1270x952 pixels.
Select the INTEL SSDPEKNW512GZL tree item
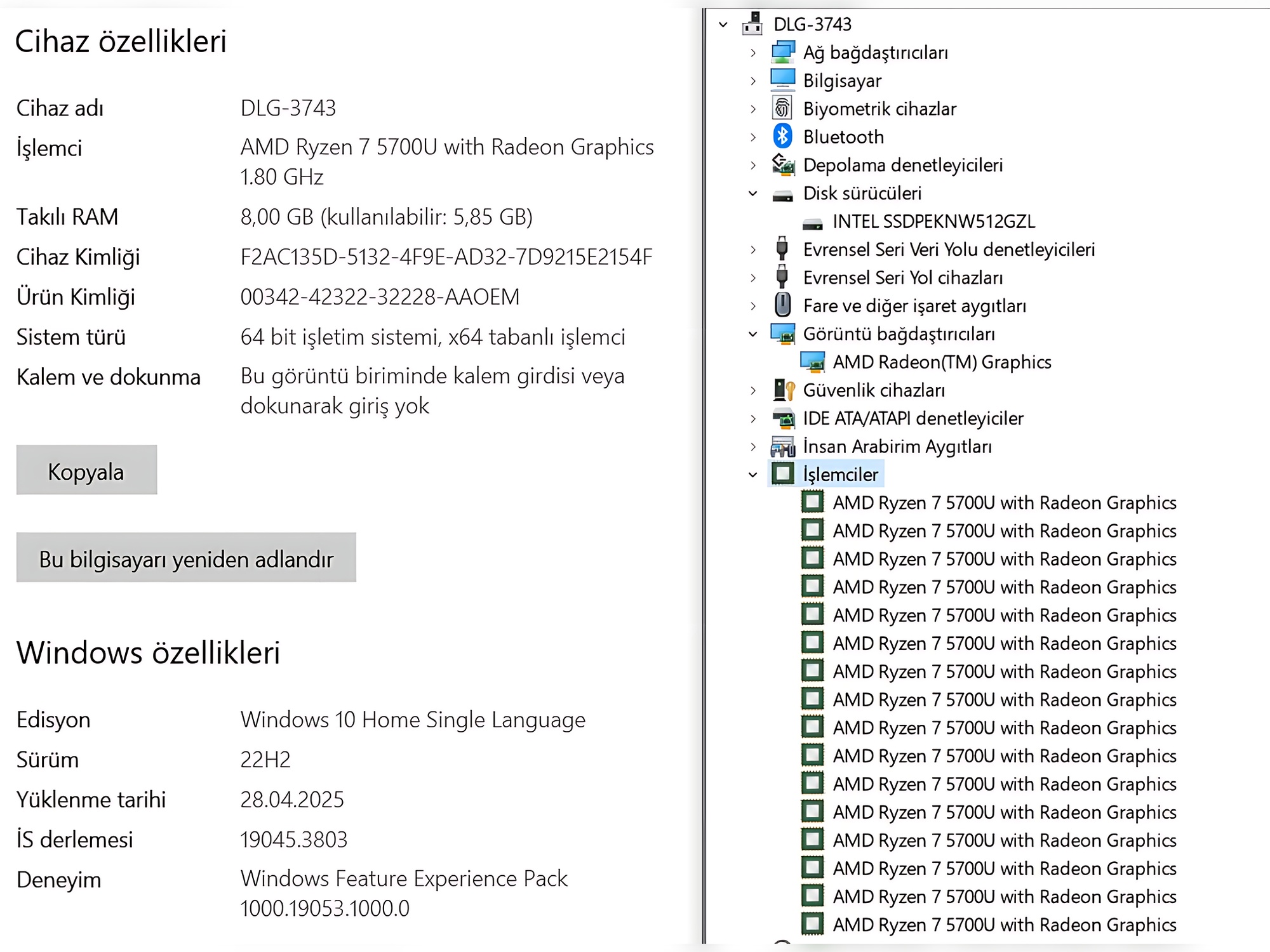coord(933,221)
